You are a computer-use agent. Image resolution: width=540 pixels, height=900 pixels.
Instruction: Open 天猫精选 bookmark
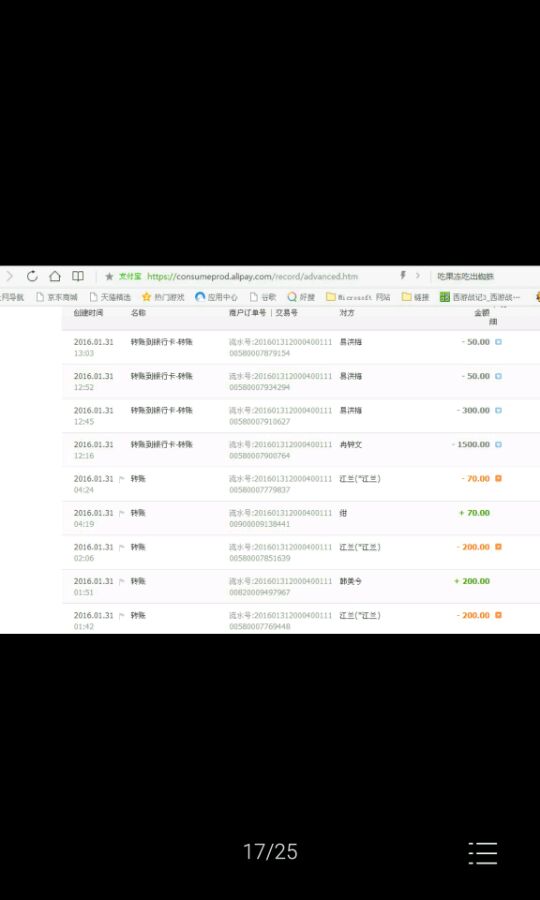[110, 297]
